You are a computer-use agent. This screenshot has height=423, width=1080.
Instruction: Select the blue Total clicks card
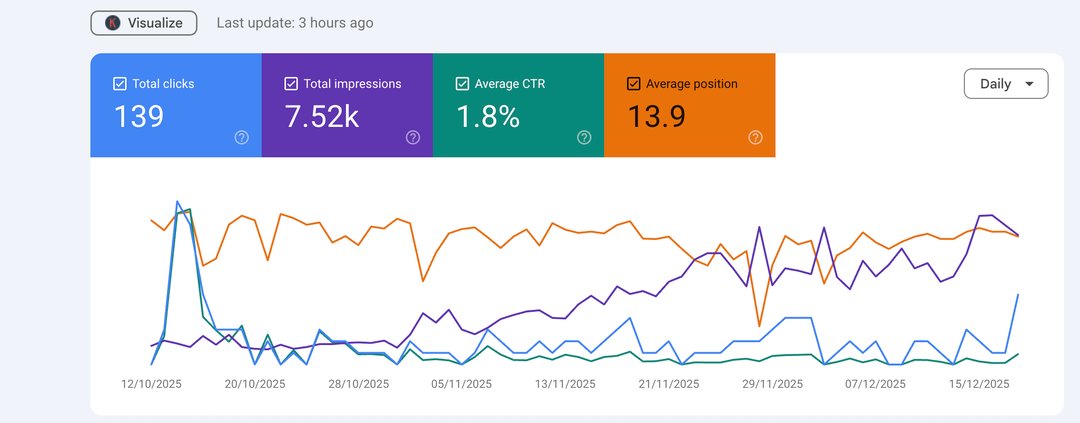[176, 106]
